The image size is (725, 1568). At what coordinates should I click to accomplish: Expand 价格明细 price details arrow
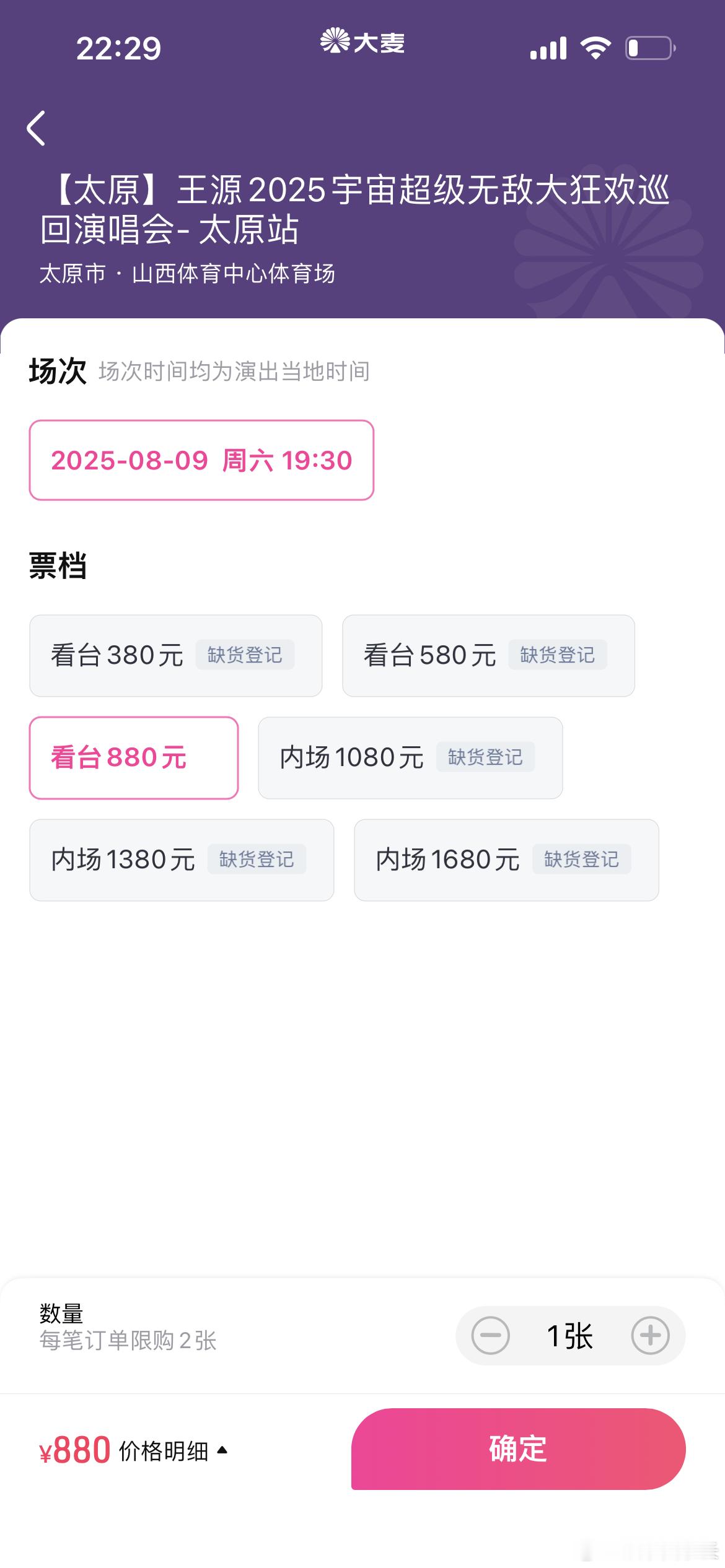point(222,1450)
